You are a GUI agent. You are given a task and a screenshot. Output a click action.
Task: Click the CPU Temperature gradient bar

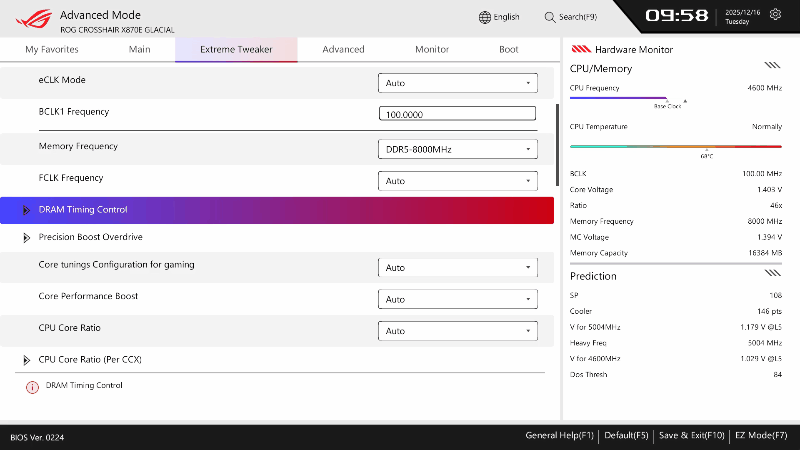[676, 146]
